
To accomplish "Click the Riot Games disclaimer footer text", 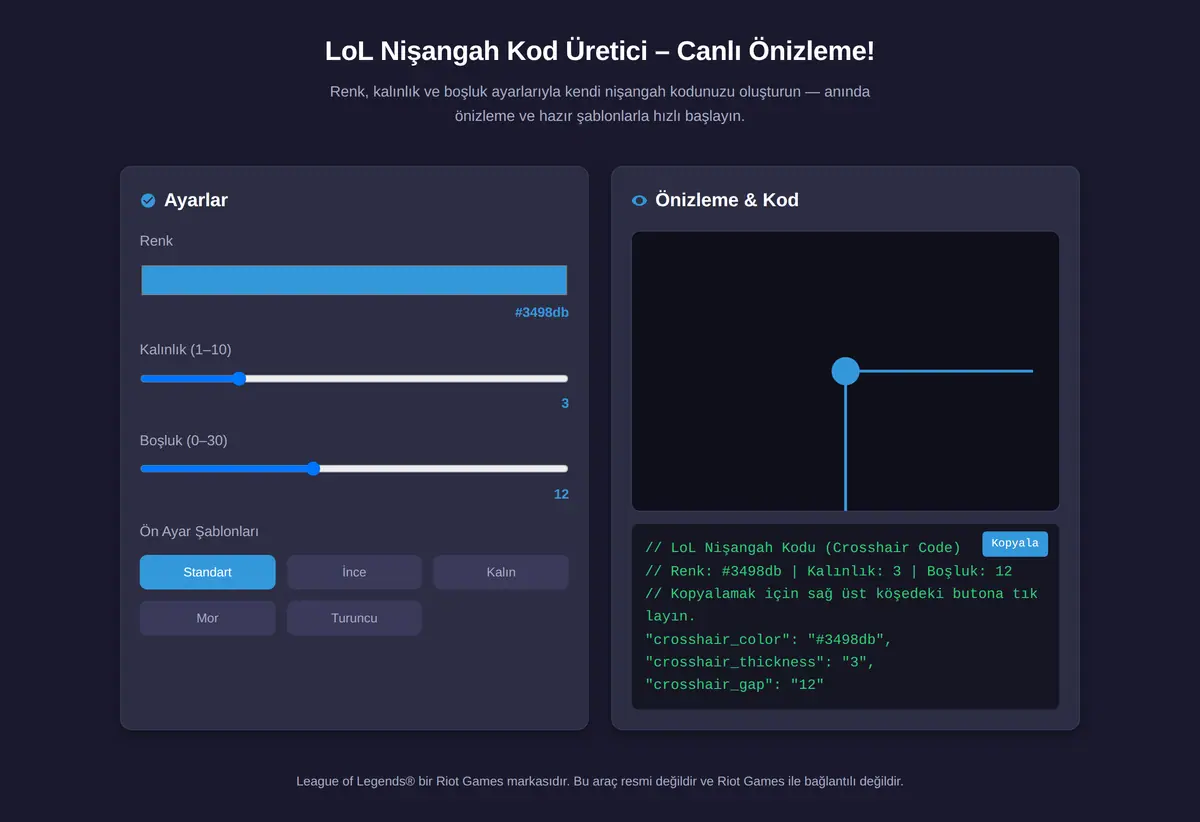I will tap(600, 781).
